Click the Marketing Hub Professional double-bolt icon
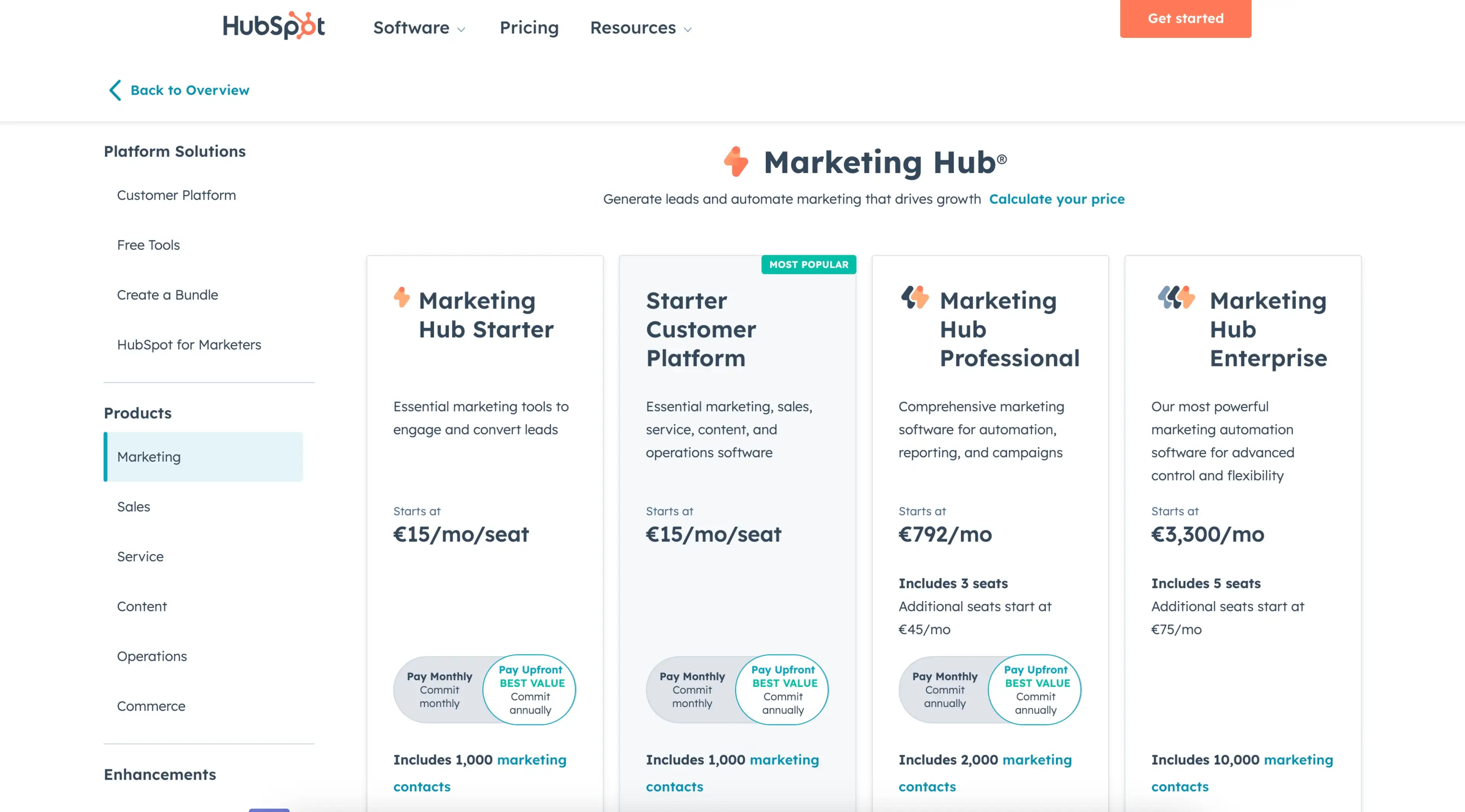Image resolution: width=1465 pixels, height=812 pixels. 914,297
